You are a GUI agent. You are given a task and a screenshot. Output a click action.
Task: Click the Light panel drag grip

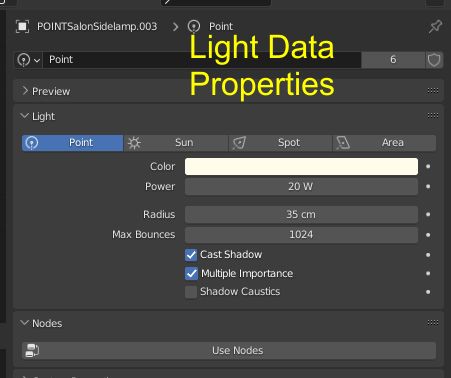tap(433, 116)
